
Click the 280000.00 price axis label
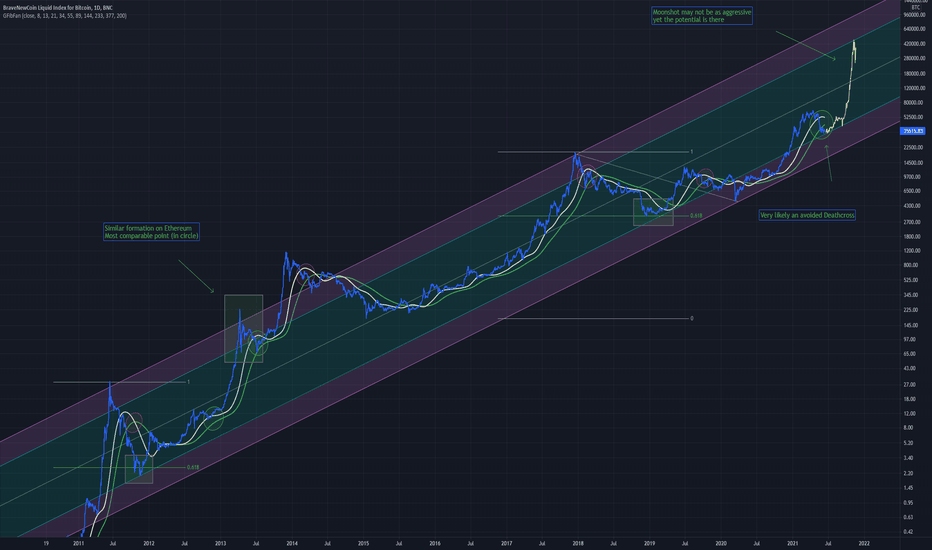click(x=914, y=58)
